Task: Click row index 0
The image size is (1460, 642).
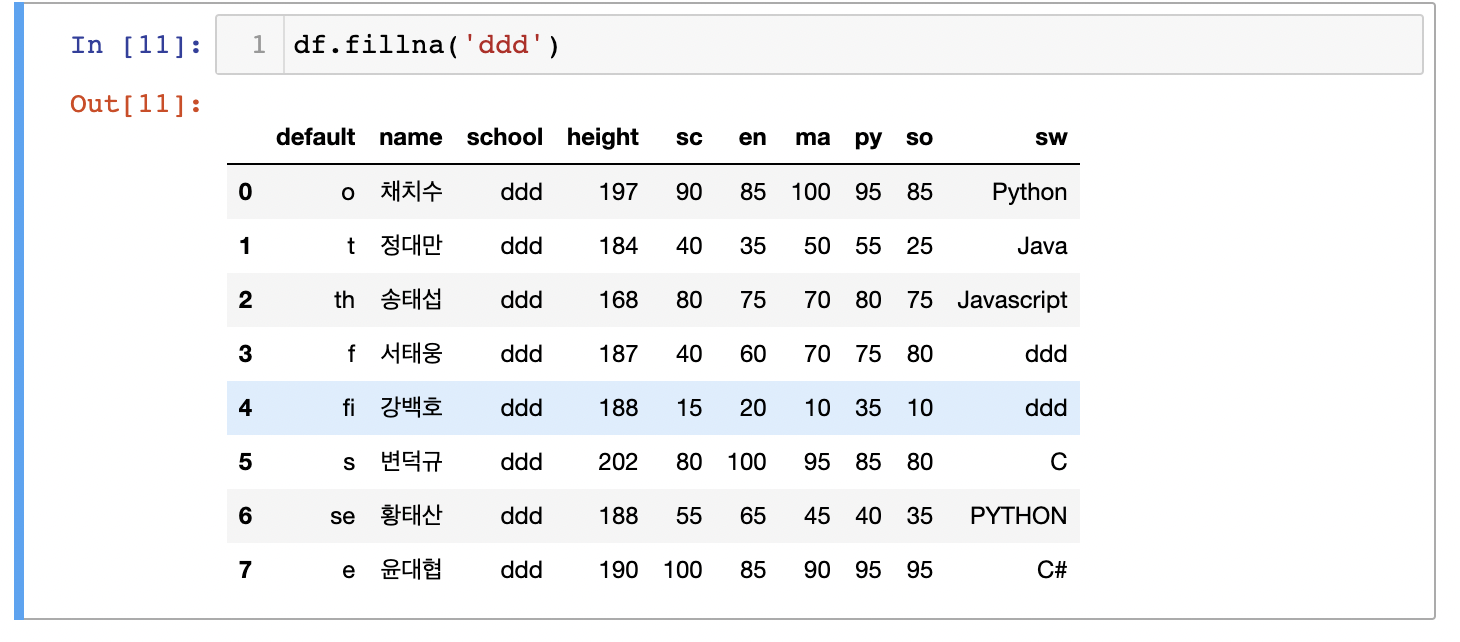Action: coord(245,192)
